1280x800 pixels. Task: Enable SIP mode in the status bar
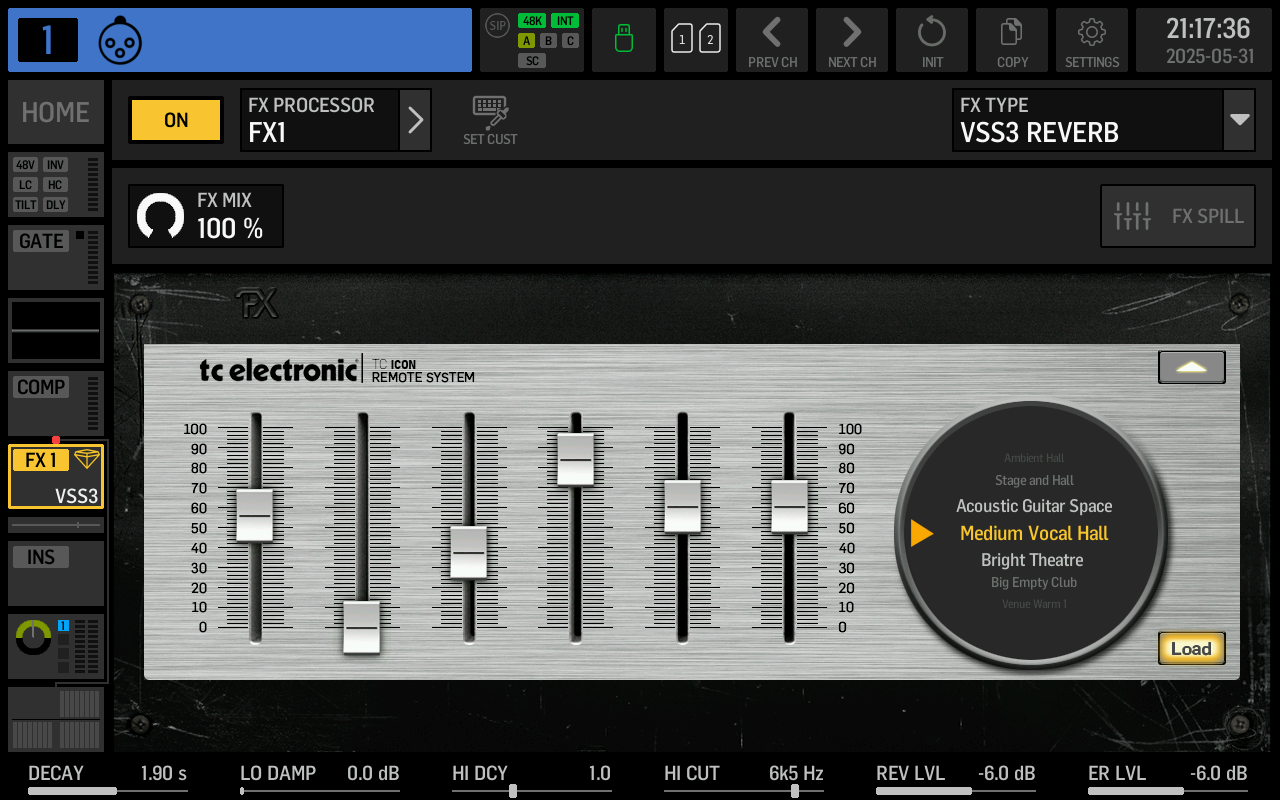pyautogui.click(x=497, y=26)
